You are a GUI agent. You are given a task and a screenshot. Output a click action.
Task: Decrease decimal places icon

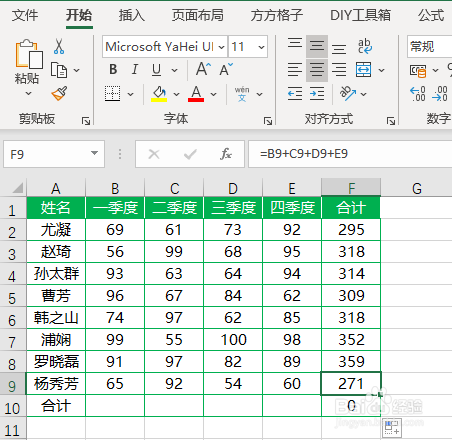[440, 94]
